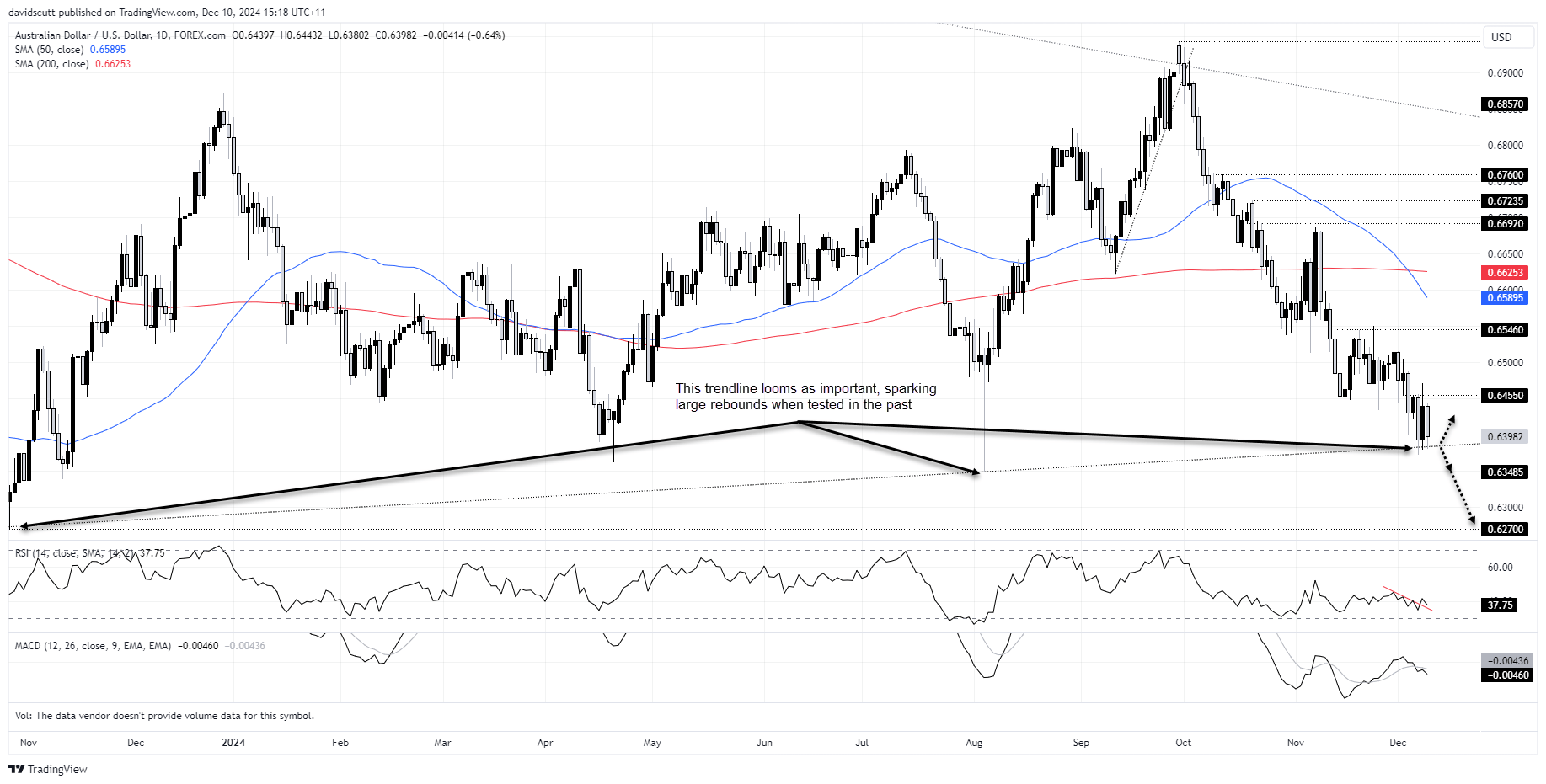Click the RSI 60.00 axis label
This screenshot has height=784, width=1546.
[1500, 568]
